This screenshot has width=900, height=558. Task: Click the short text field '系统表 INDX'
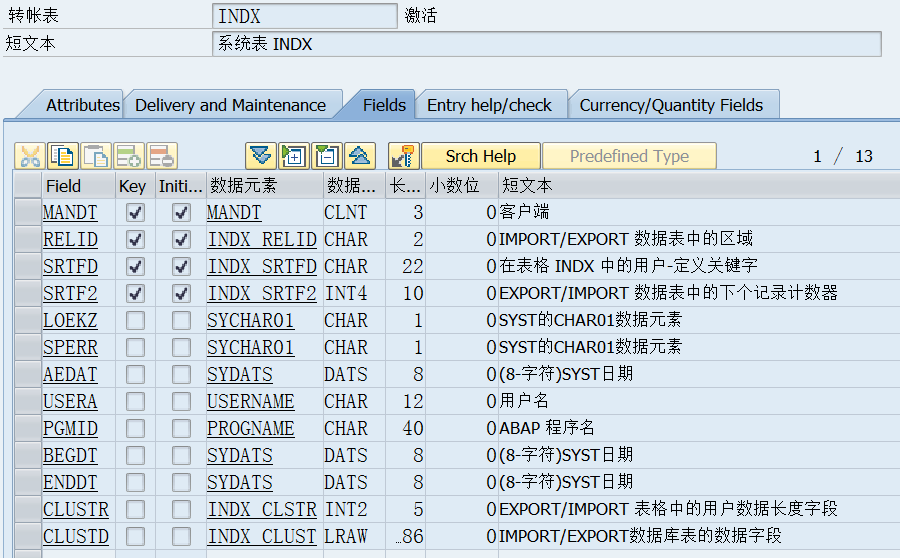pyautogui.click(x=547, y=44)
